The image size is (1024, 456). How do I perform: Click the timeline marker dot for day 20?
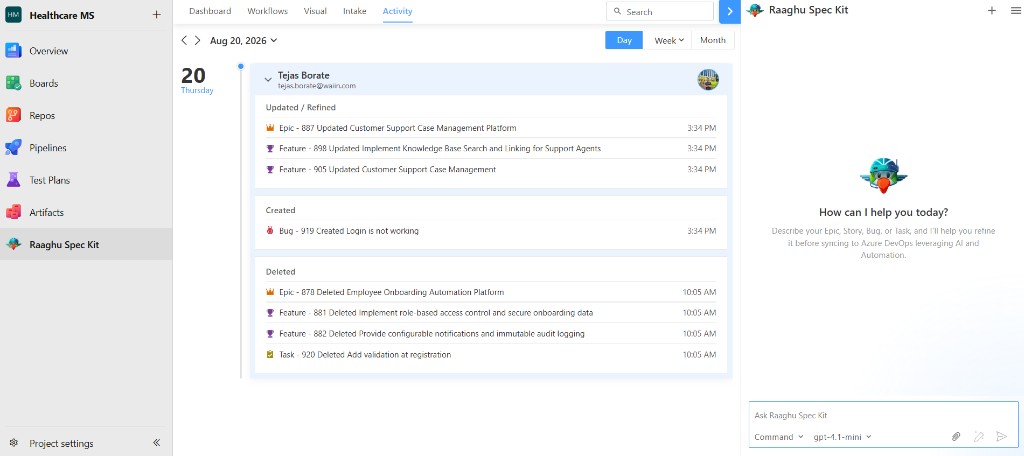click(x=241, y=66)
